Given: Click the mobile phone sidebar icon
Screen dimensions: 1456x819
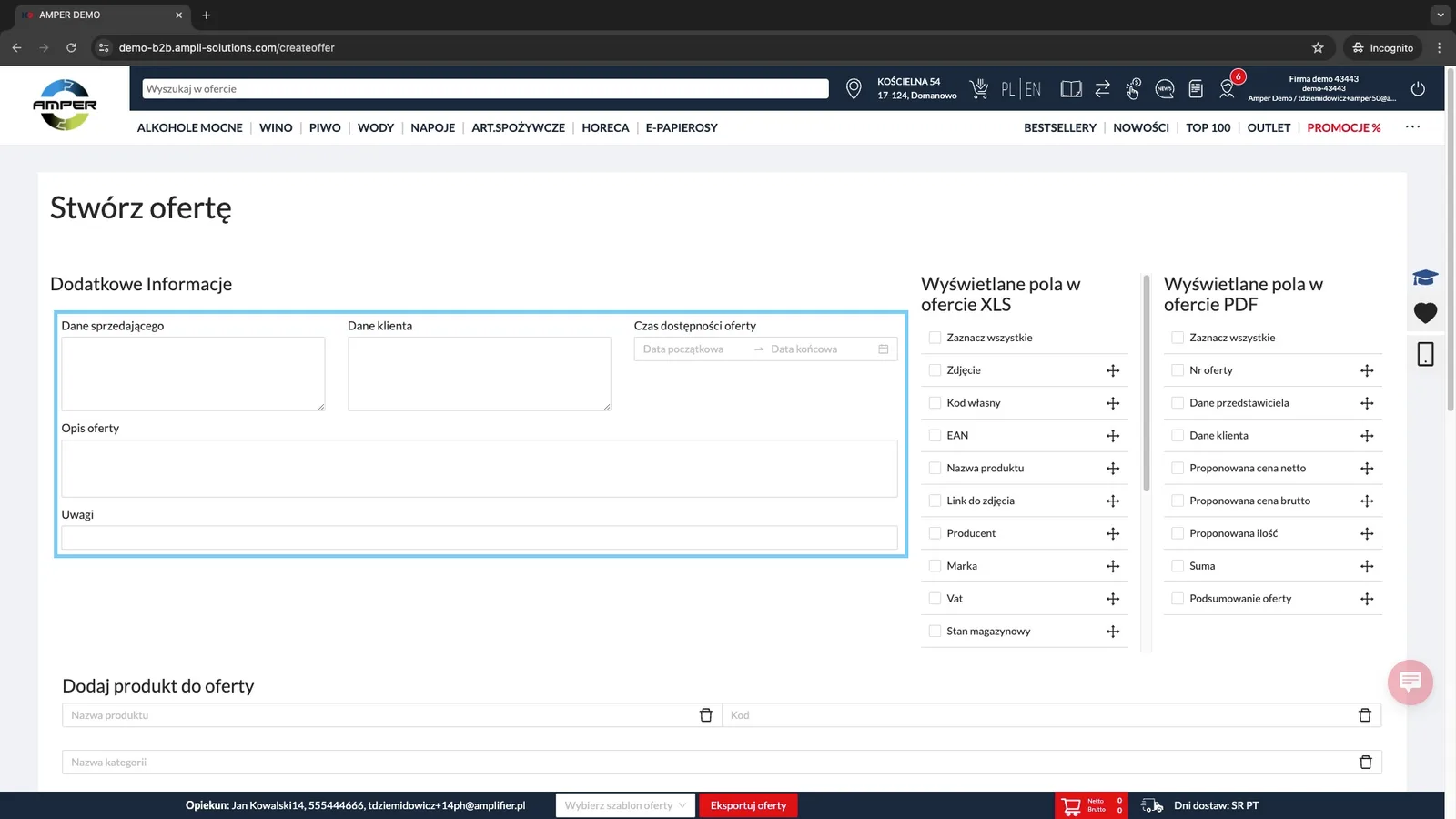Looking at the screenshot, I should pyautogui.click(x=1425, y=354).
